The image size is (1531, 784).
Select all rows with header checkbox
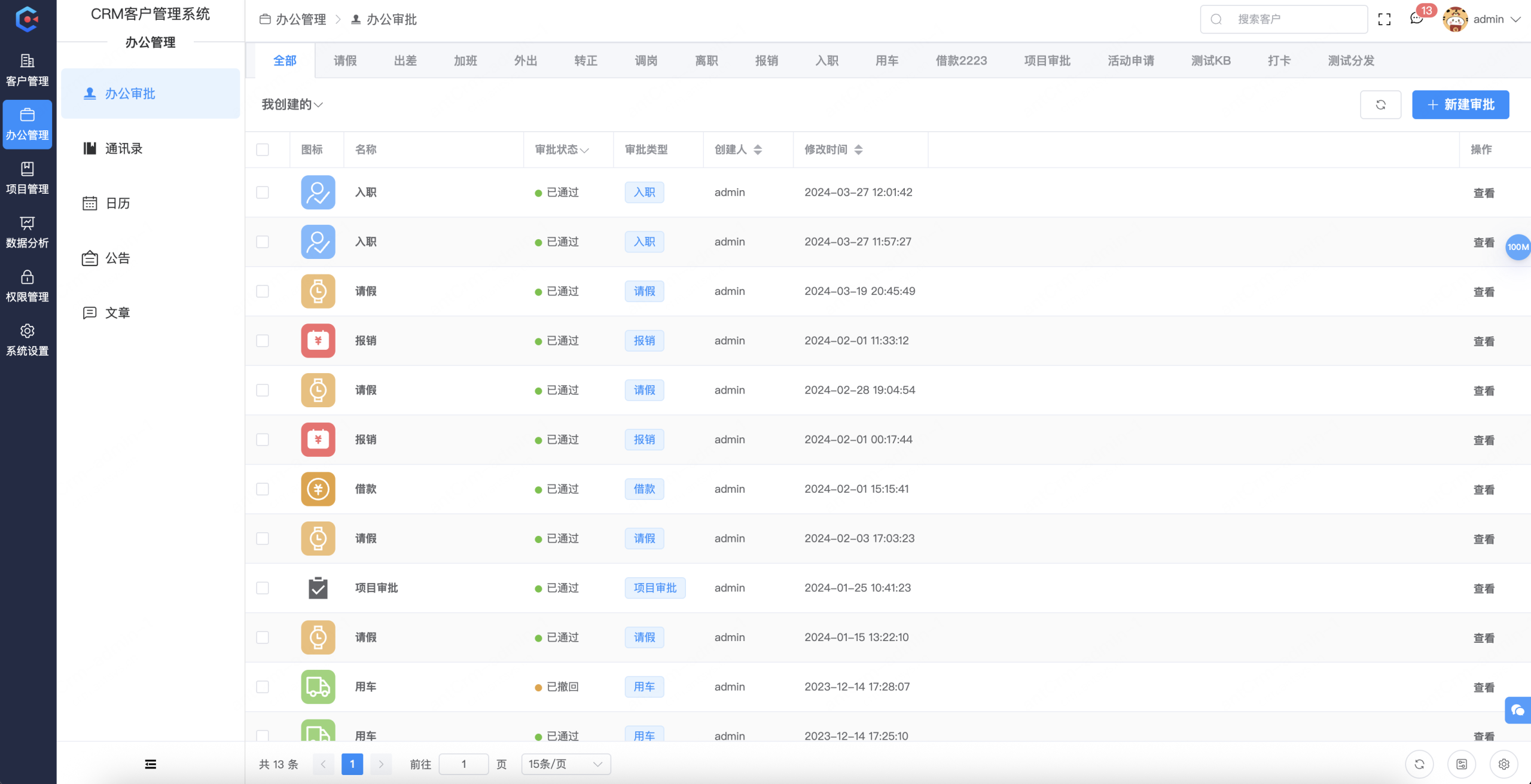(x=263, y=150)
